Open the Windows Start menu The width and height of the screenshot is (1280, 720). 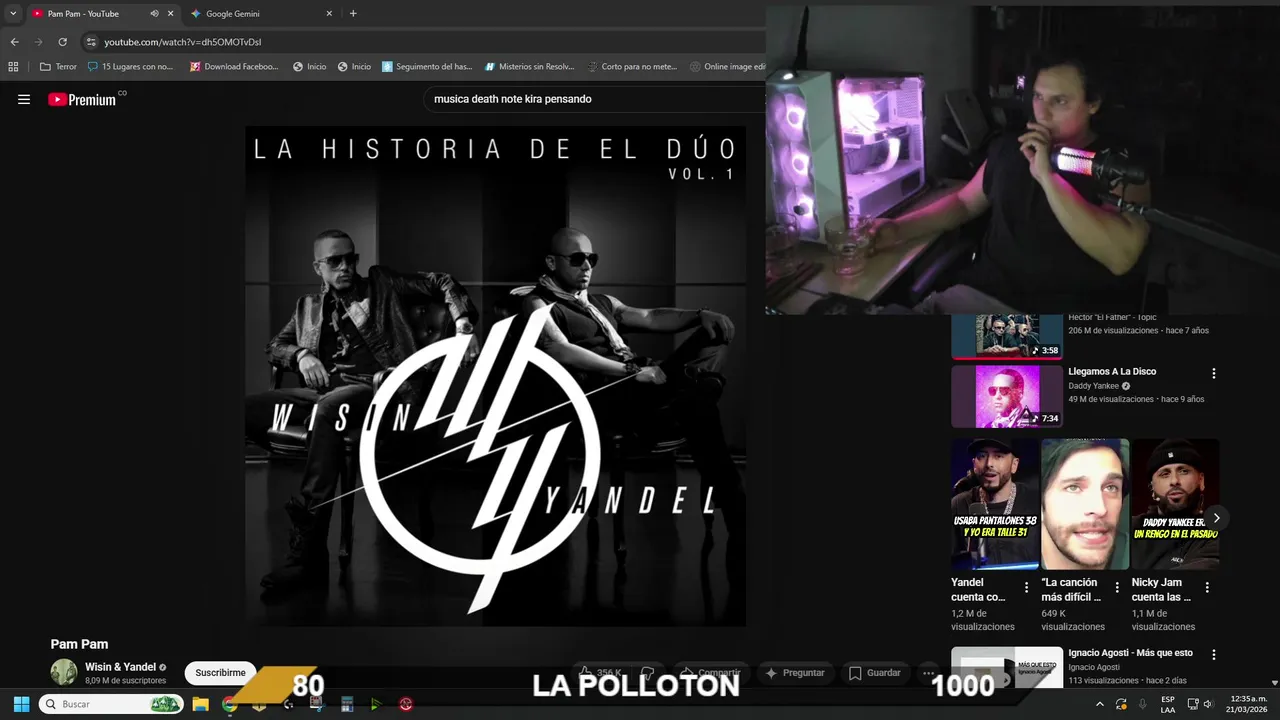pyautogui.click(x=21, y=704)
